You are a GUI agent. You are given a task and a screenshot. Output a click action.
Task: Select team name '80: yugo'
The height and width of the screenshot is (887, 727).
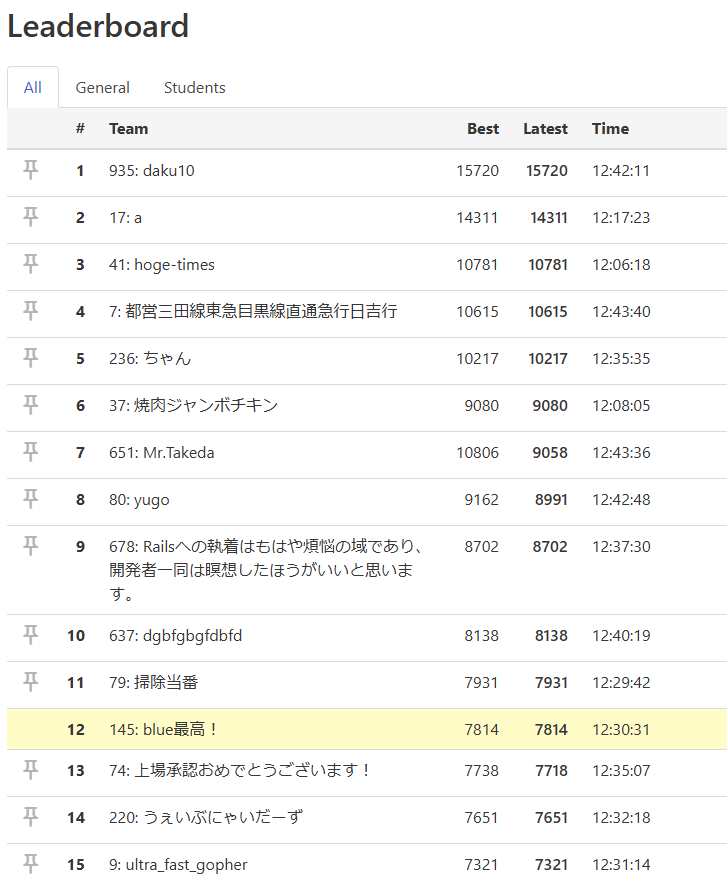click(139, 500)
